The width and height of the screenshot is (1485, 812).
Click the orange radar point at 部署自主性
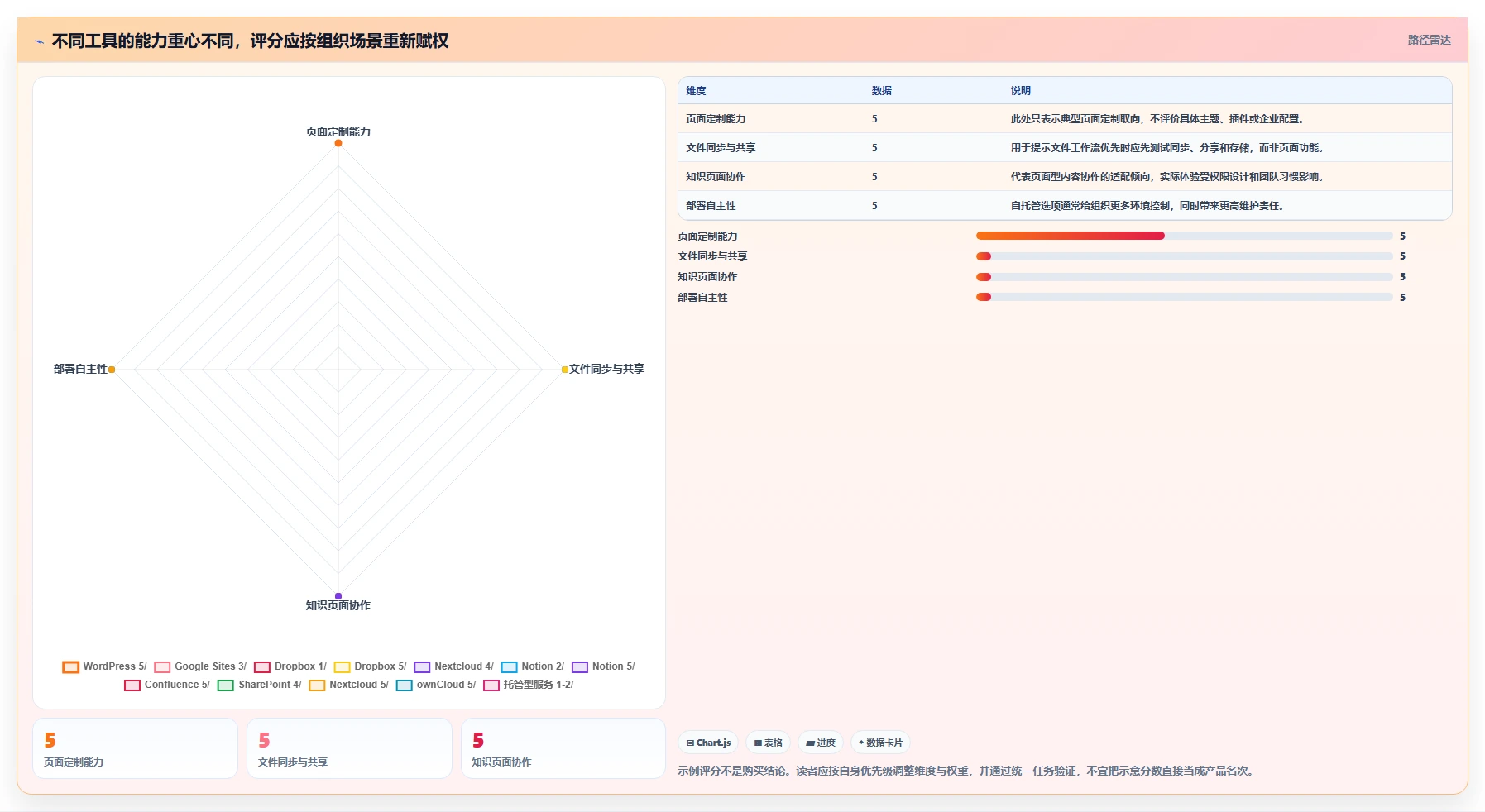[112, 370]
